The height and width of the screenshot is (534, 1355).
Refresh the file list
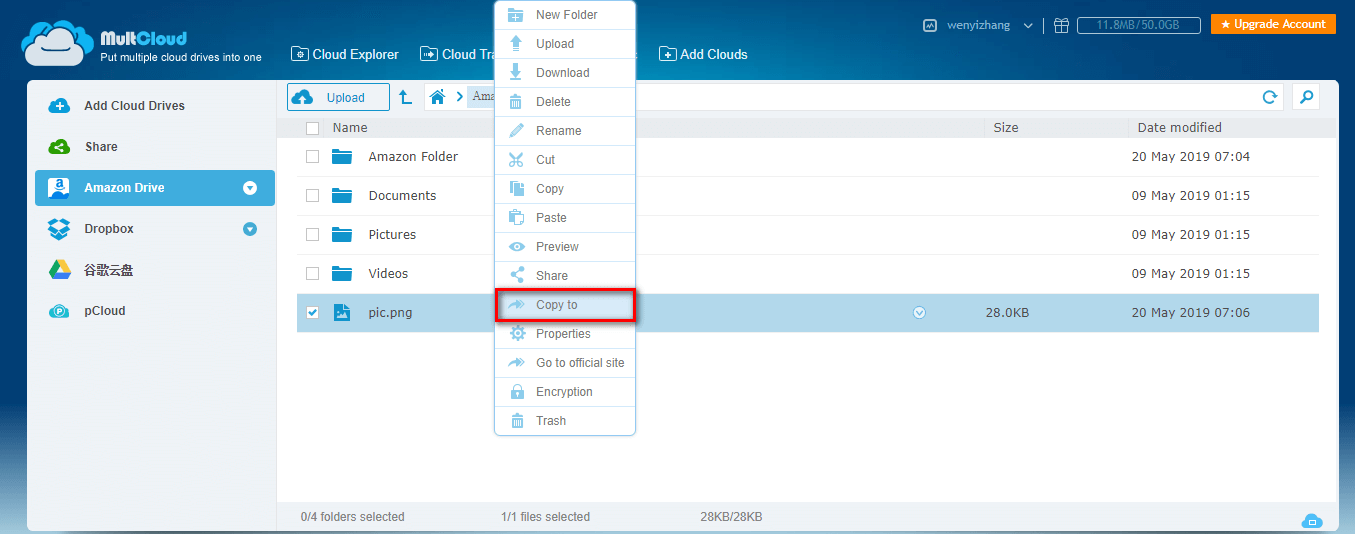[1270, 97]
